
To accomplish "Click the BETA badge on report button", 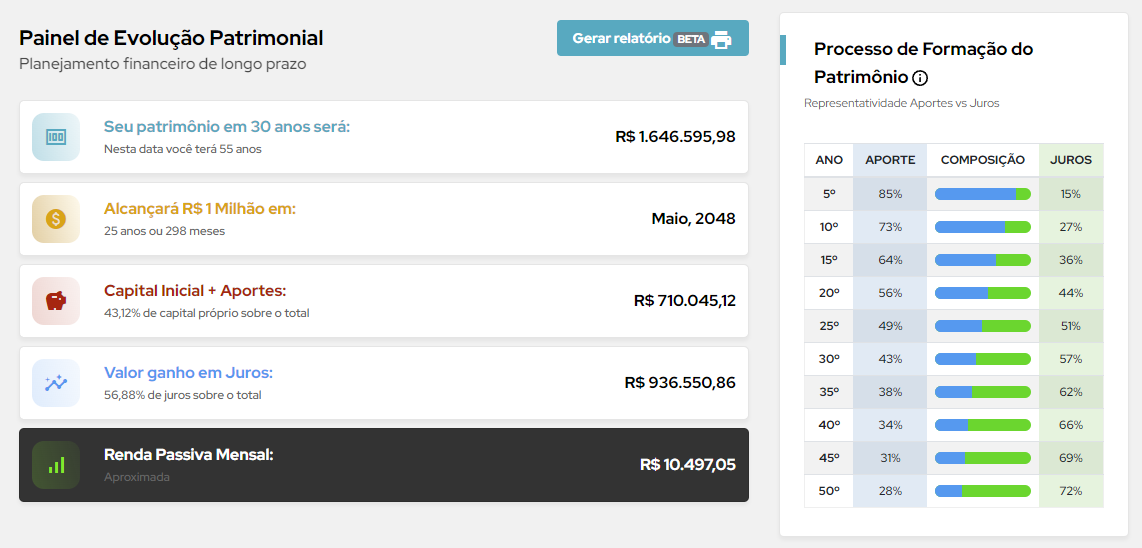I will pyautogui.click(x=691, y=39).
